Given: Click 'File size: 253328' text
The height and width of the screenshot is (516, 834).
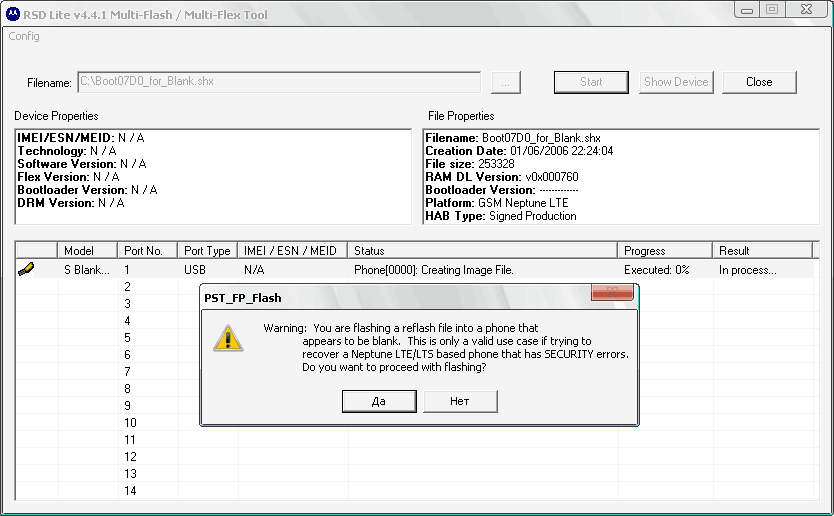Looking at the screenshot, I should (470, 164).
